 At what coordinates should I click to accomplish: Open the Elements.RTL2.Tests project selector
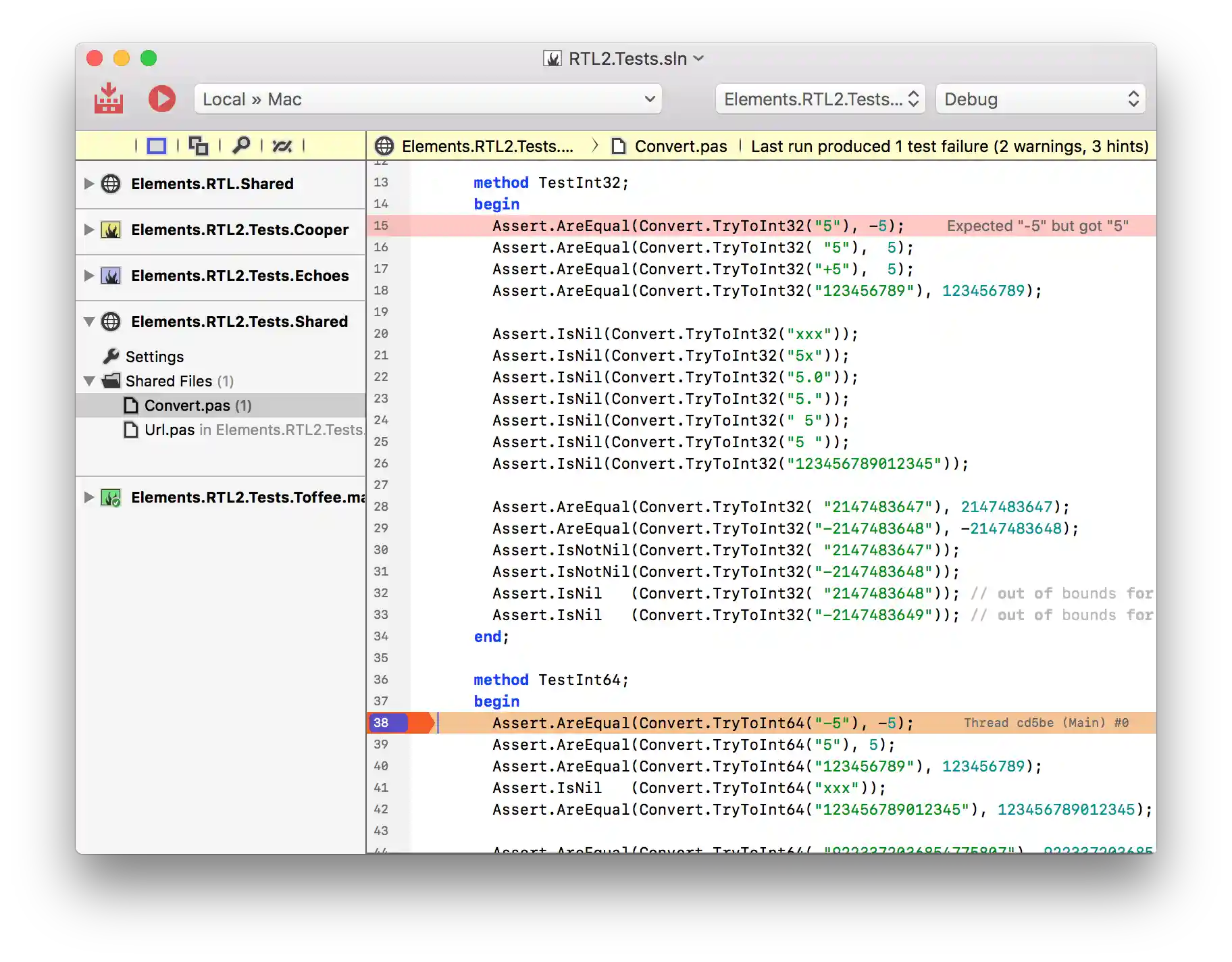[820, 99]
